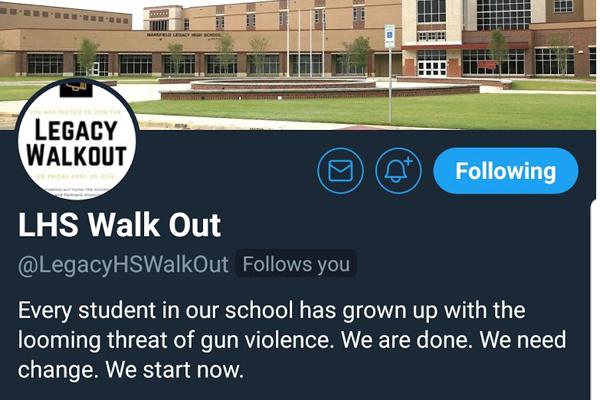Unfollow using the Following button

pos(505,171)
